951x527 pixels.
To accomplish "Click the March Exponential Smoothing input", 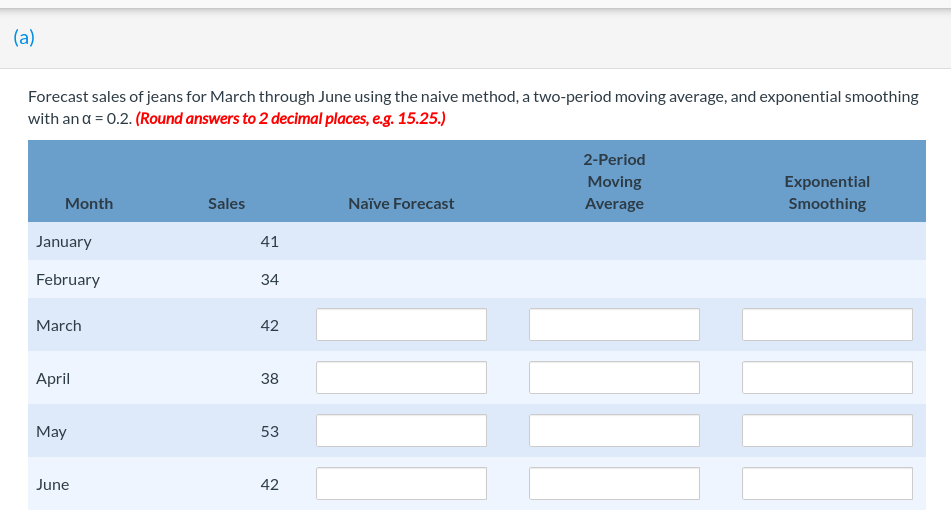I will (x=827, y=324).
